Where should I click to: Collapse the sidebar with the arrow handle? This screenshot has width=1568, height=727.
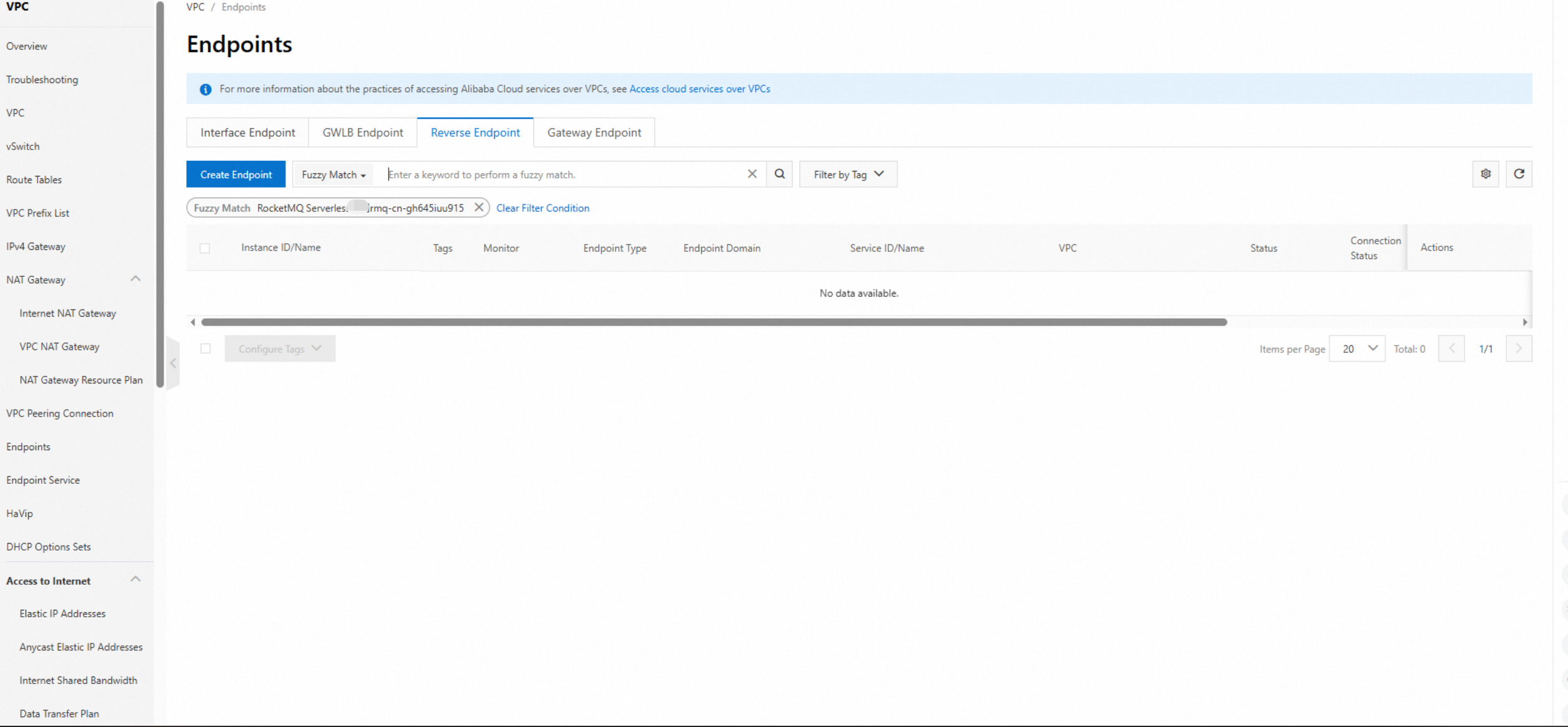173,363
